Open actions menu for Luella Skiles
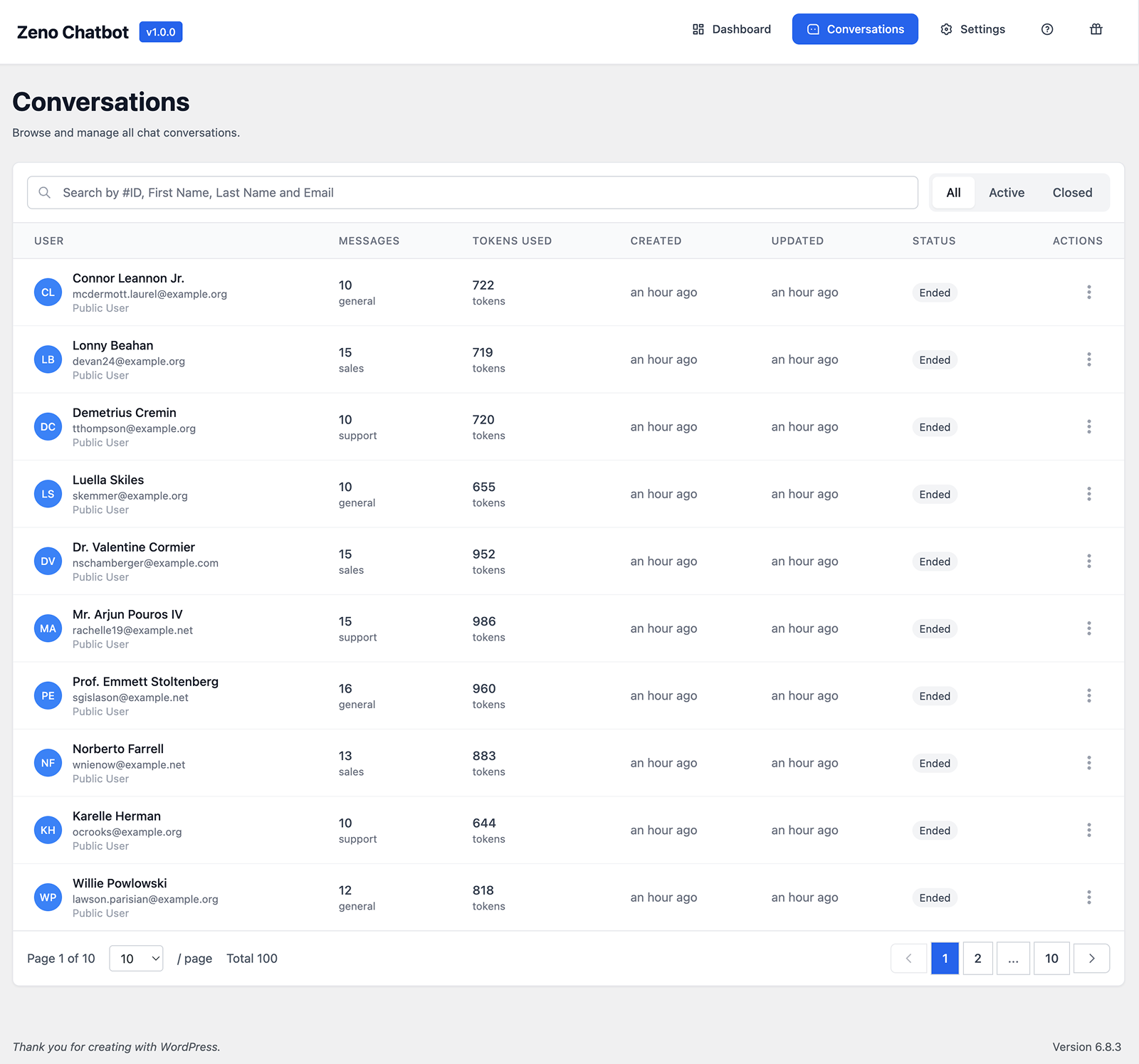 pyautogui.click(x=1088, y=494)
